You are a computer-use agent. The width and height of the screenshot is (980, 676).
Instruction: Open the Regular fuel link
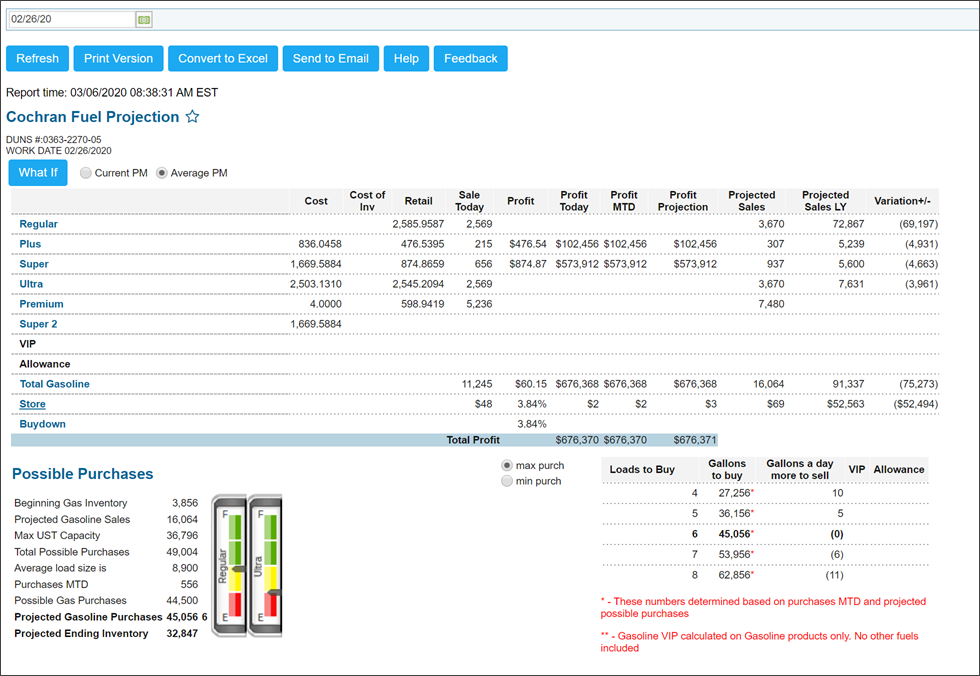click(39, 224)
